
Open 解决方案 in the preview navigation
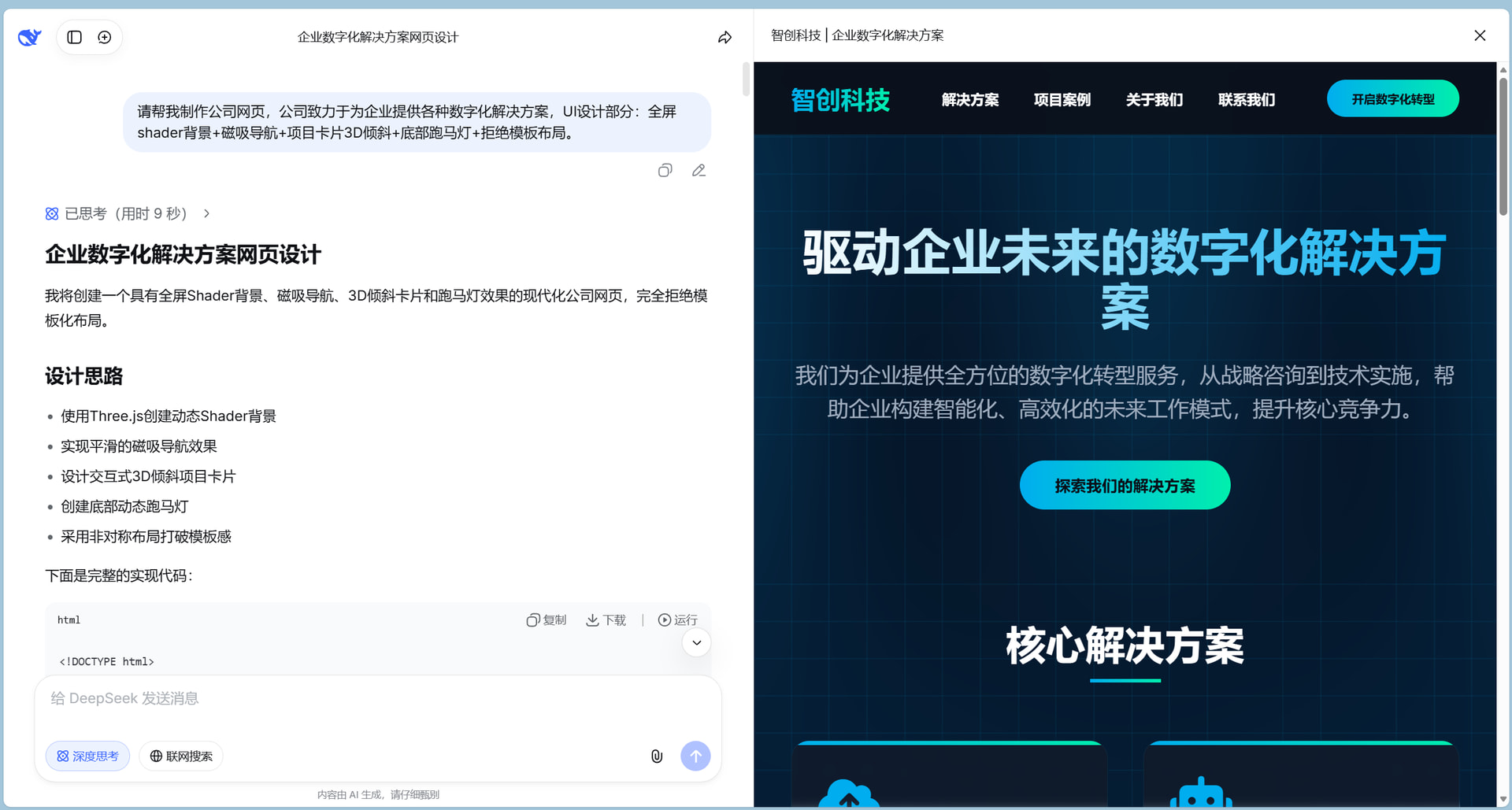970,100
